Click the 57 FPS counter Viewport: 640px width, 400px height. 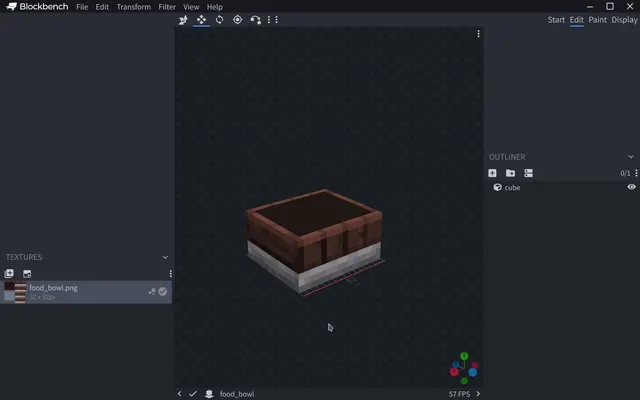point(460,394)
